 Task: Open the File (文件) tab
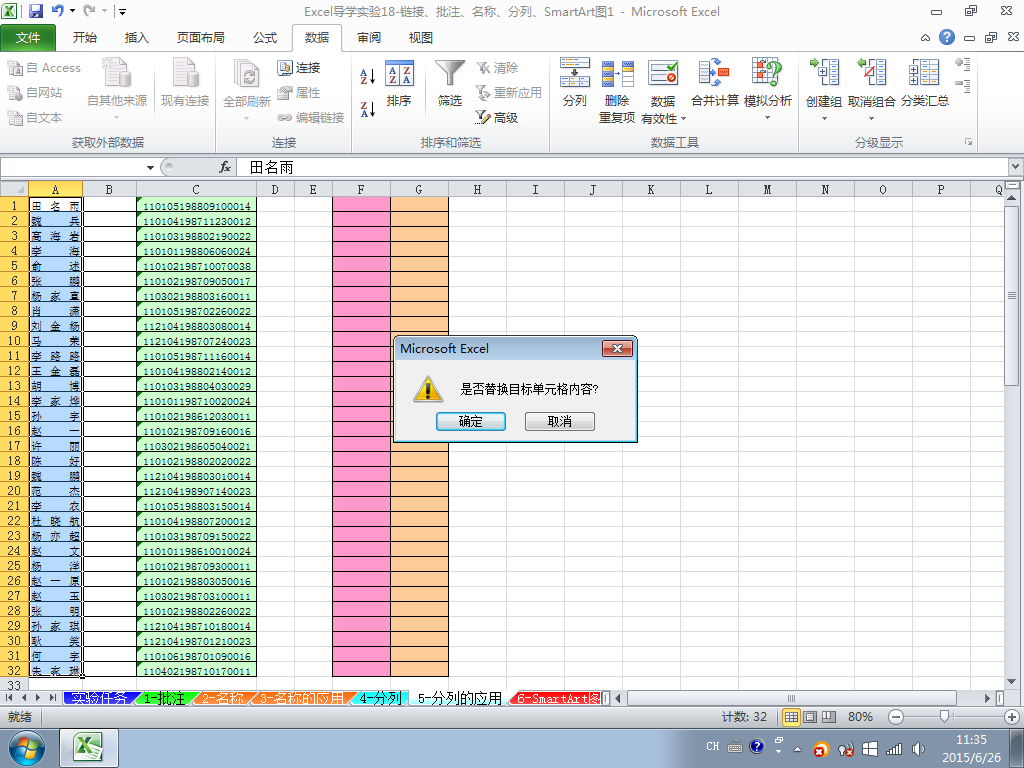point(28,38)
